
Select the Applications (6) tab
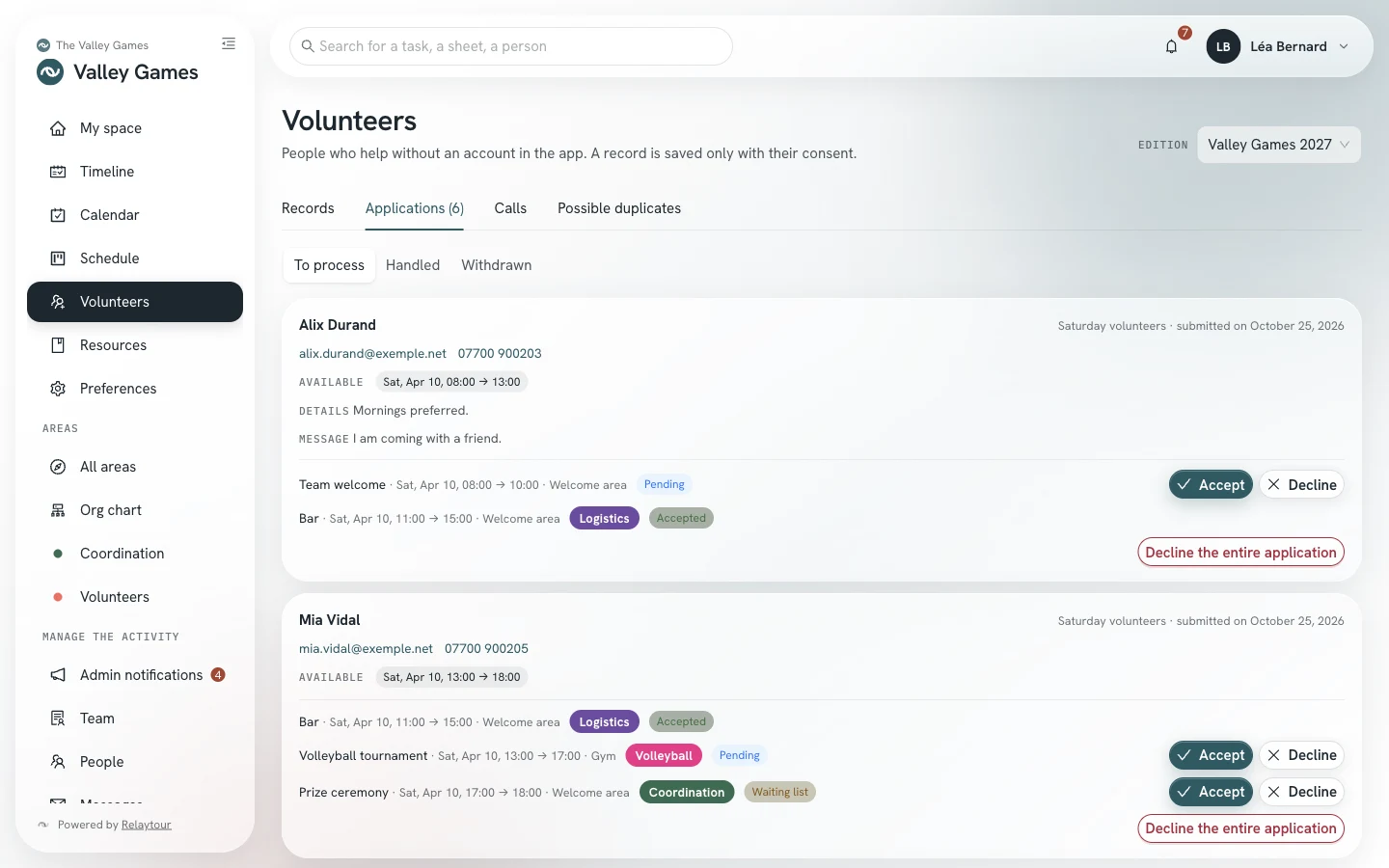(415, 208)
